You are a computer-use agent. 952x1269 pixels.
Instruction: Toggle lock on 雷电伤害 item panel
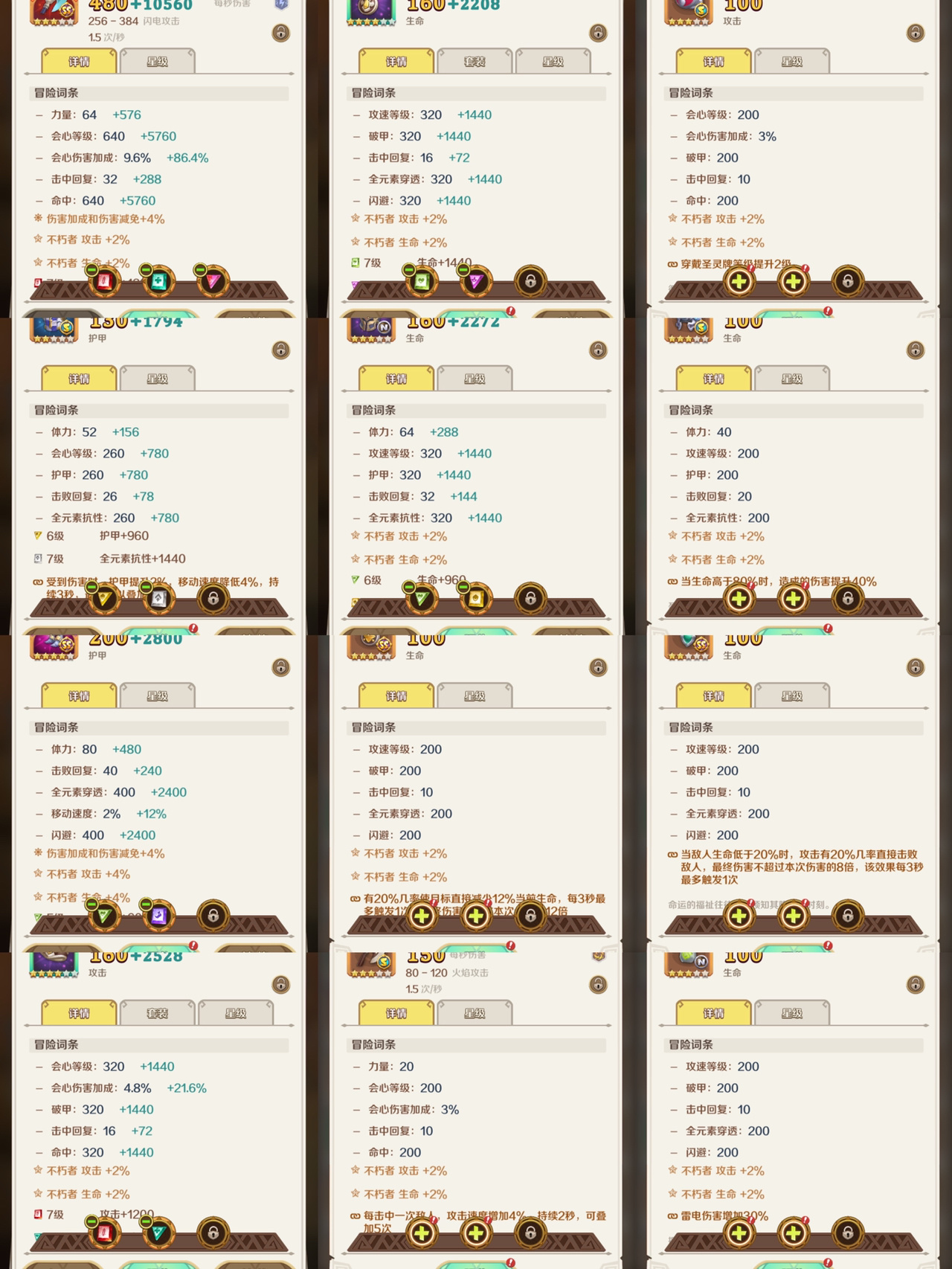pos(916,984)
